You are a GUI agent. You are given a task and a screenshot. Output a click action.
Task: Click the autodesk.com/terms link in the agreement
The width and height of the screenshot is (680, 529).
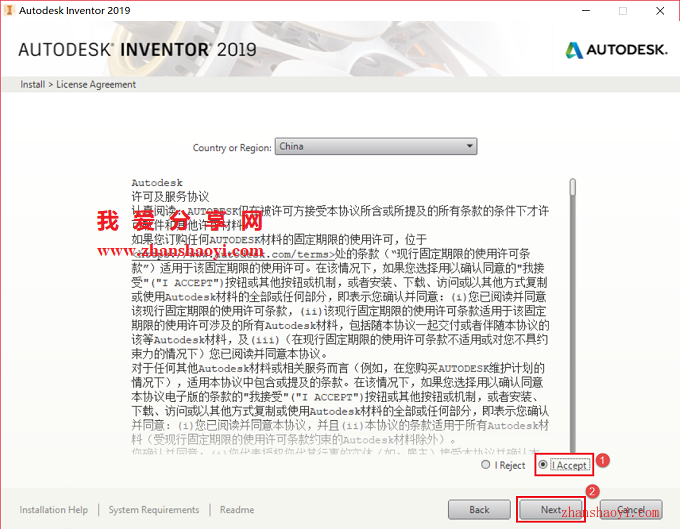pos(233,254)
